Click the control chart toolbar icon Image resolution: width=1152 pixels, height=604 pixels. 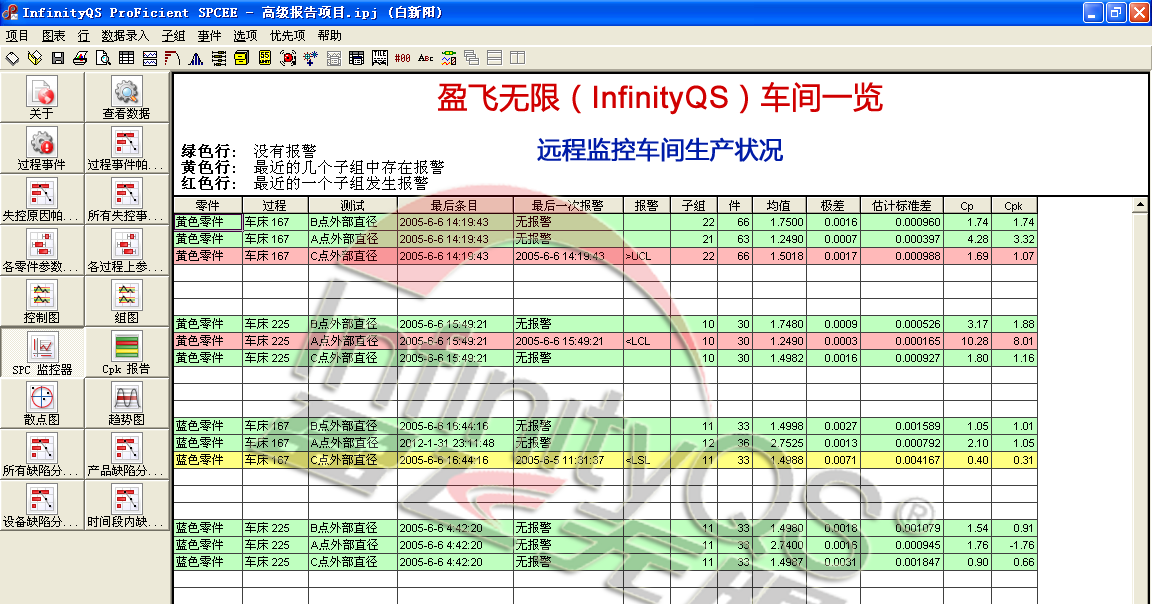coord(150,58)
